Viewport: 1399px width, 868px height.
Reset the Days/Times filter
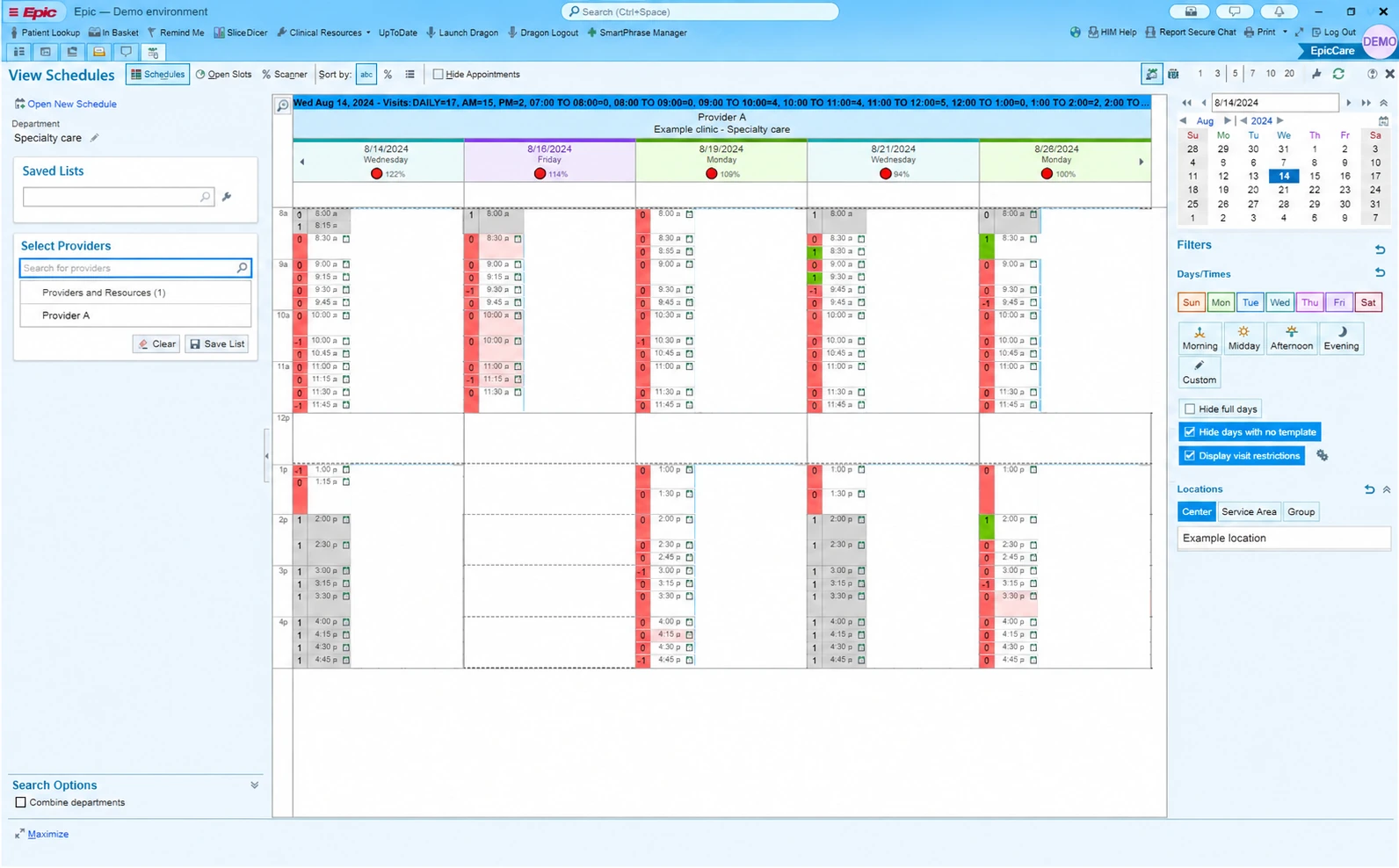click(x=1380, y=273)
